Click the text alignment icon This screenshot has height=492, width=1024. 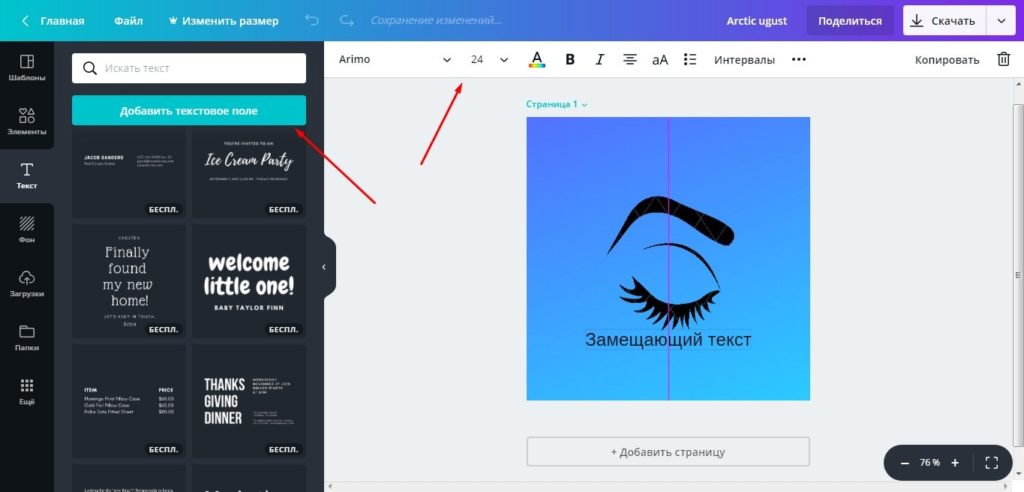point(630,59)
